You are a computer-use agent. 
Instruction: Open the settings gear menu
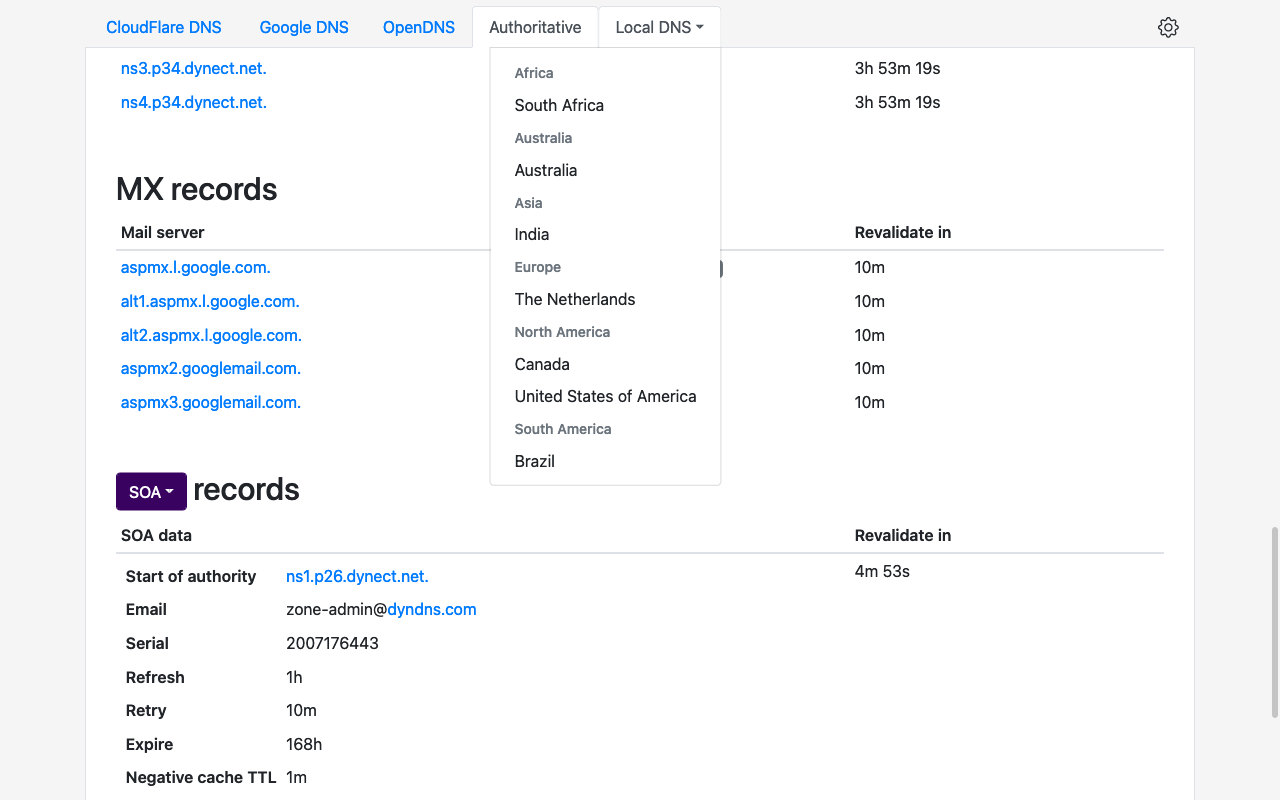pos(1168,27)
